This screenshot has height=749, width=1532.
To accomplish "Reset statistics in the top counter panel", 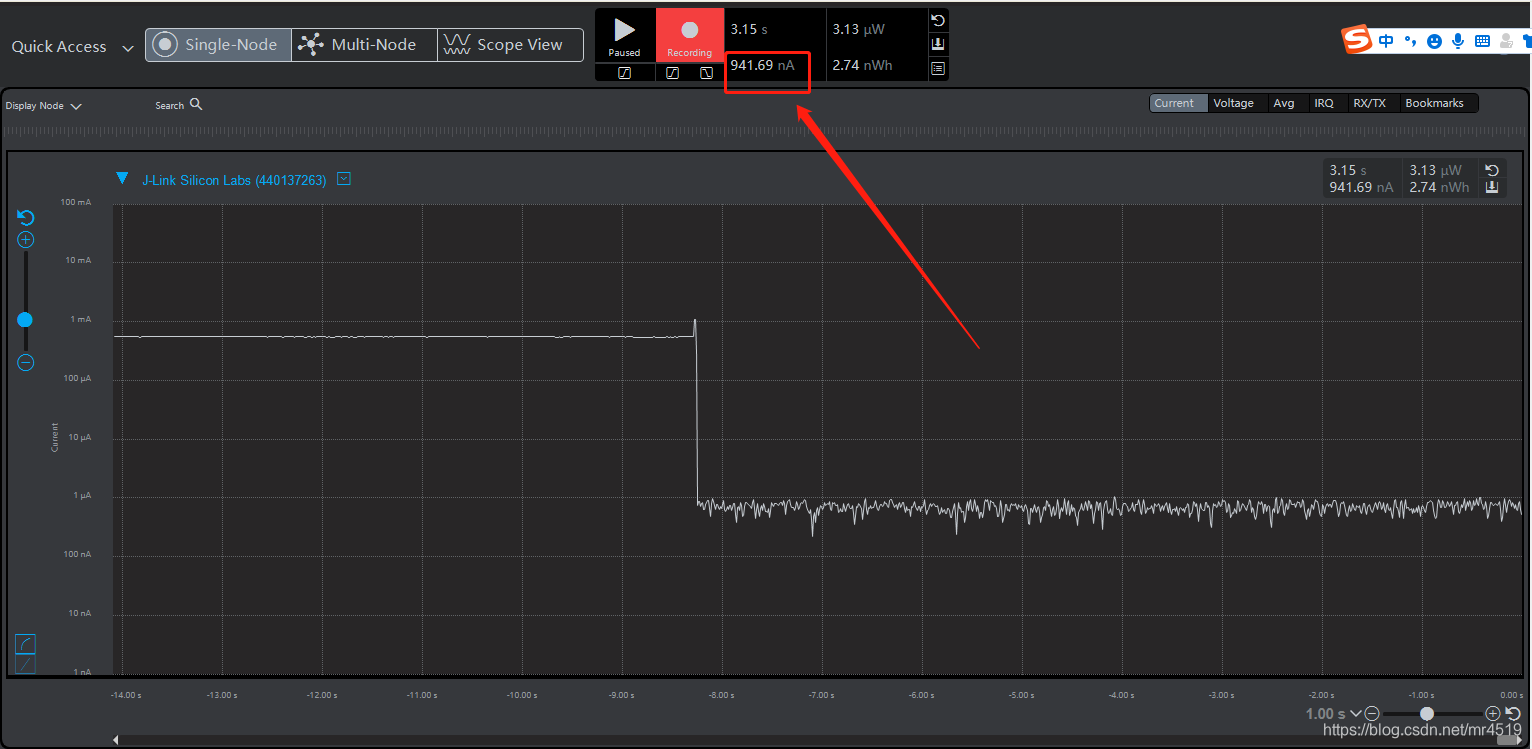I will coord(937,21).
